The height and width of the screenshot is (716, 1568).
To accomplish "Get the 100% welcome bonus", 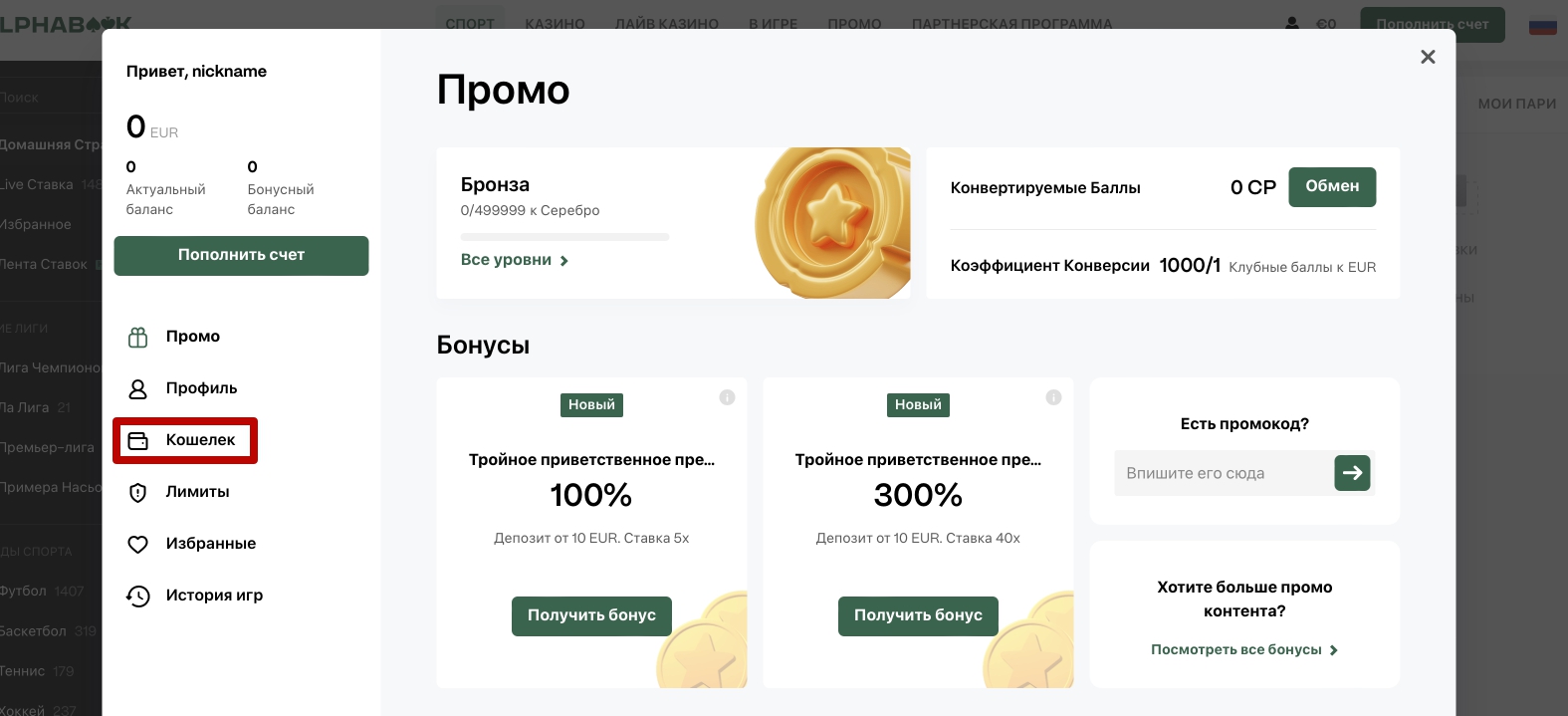I will [591, 615].
